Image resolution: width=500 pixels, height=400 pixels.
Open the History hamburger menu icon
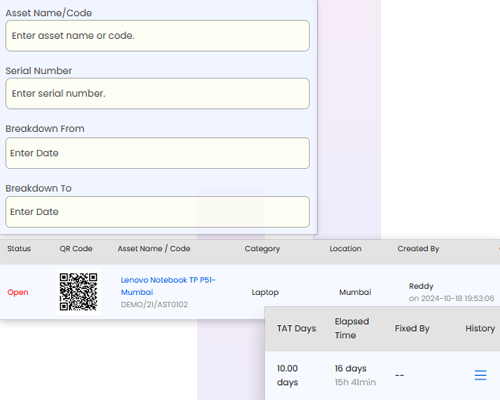click(480, 375)
